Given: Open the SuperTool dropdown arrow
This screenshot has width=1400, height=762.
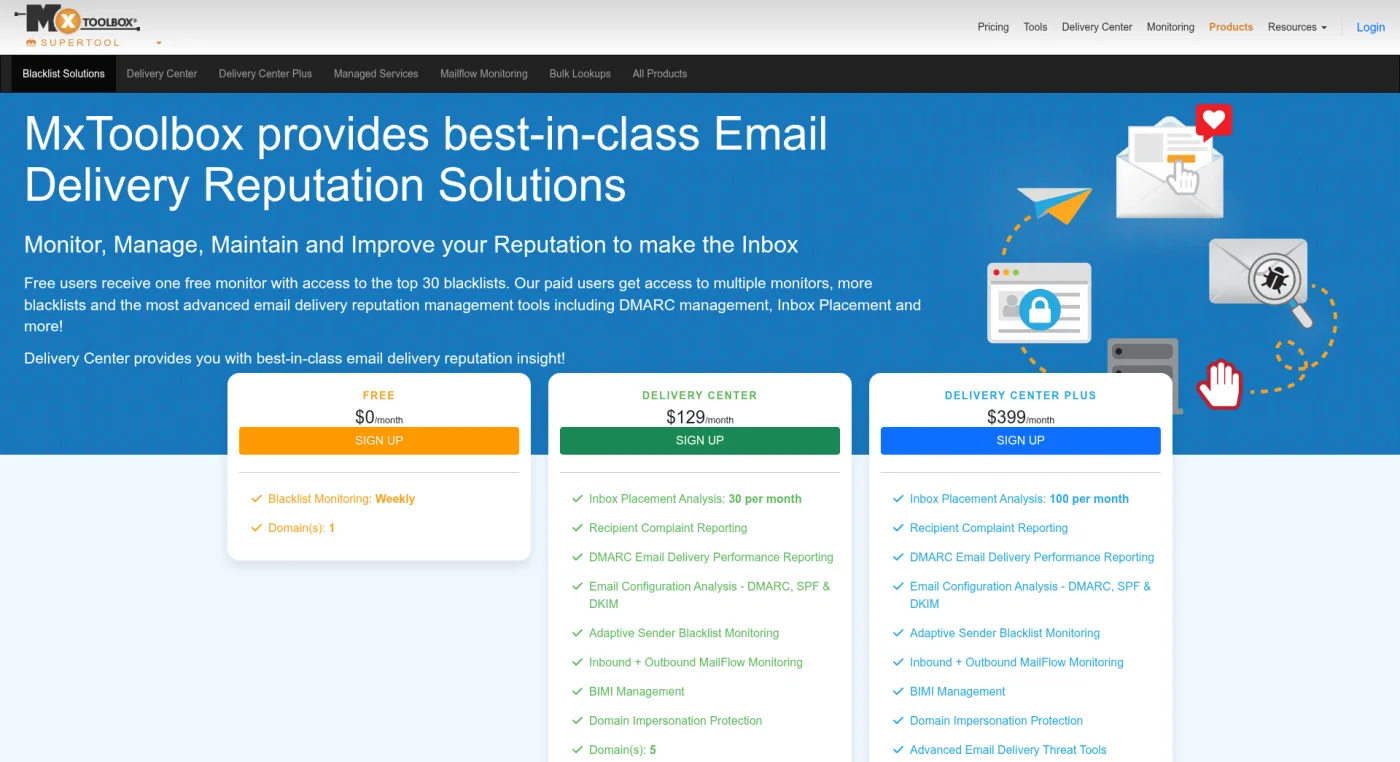Looking at the screenshot, I should coord(159,44).
